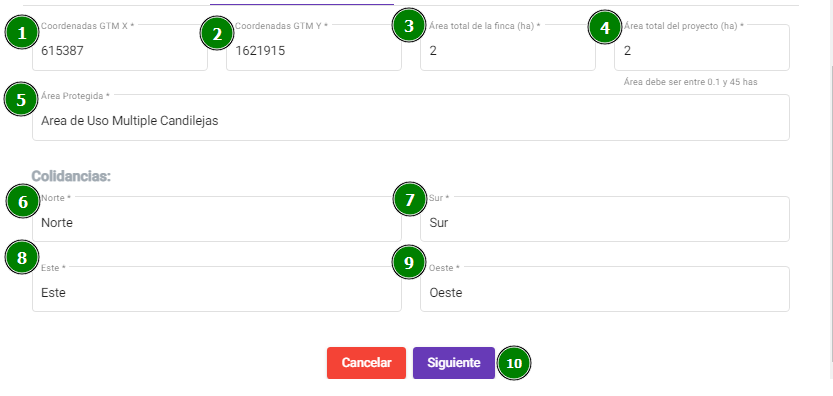Screen dimensions: 833x396
Task: Click the green number 6 marker
Action: click(23, 201)
